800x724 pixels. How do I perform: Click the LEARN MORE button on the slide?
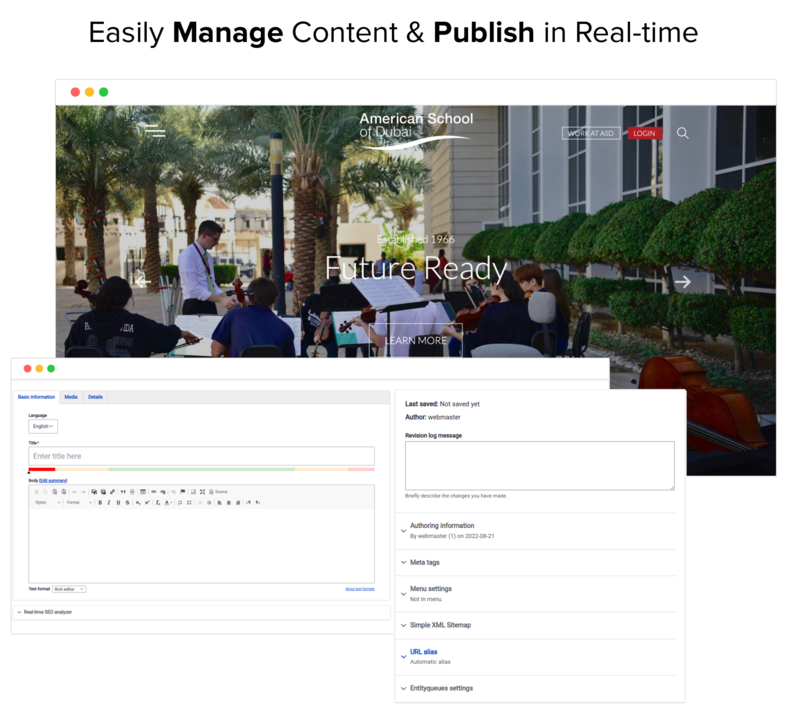tap(415, 340)
